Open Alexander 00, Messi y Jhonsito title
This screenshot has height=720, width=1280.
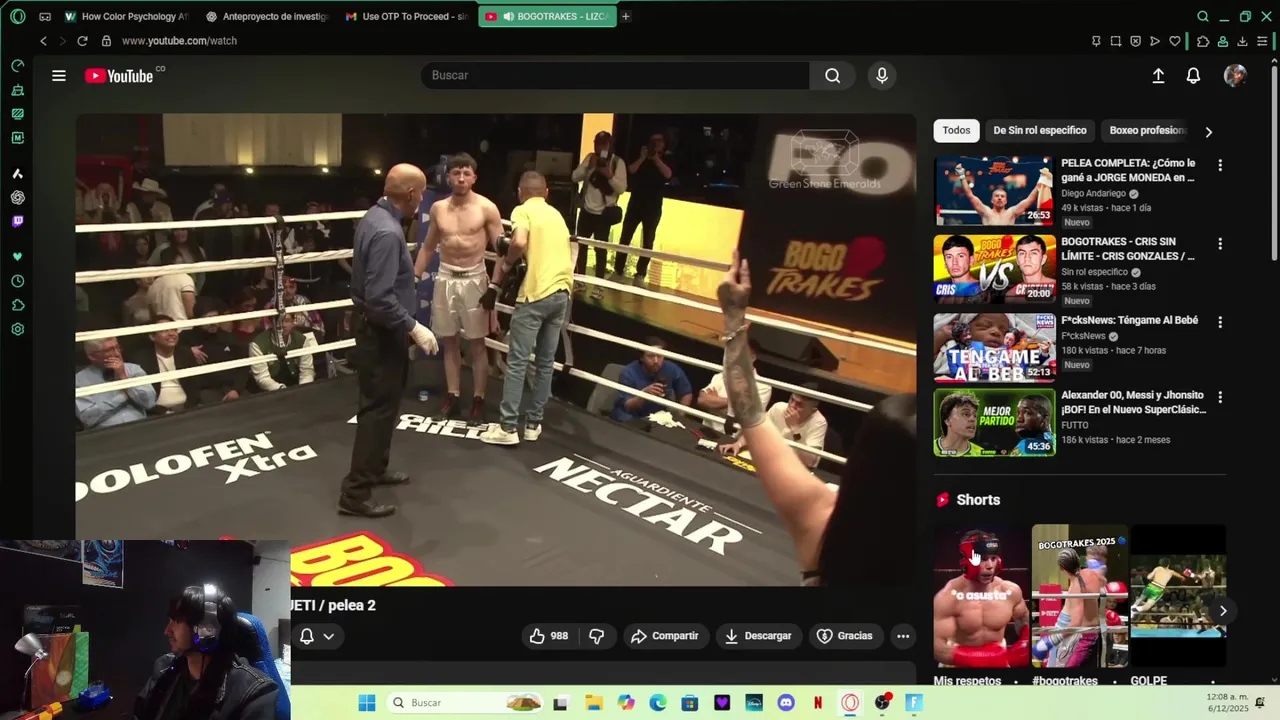tap(1133, 402)
